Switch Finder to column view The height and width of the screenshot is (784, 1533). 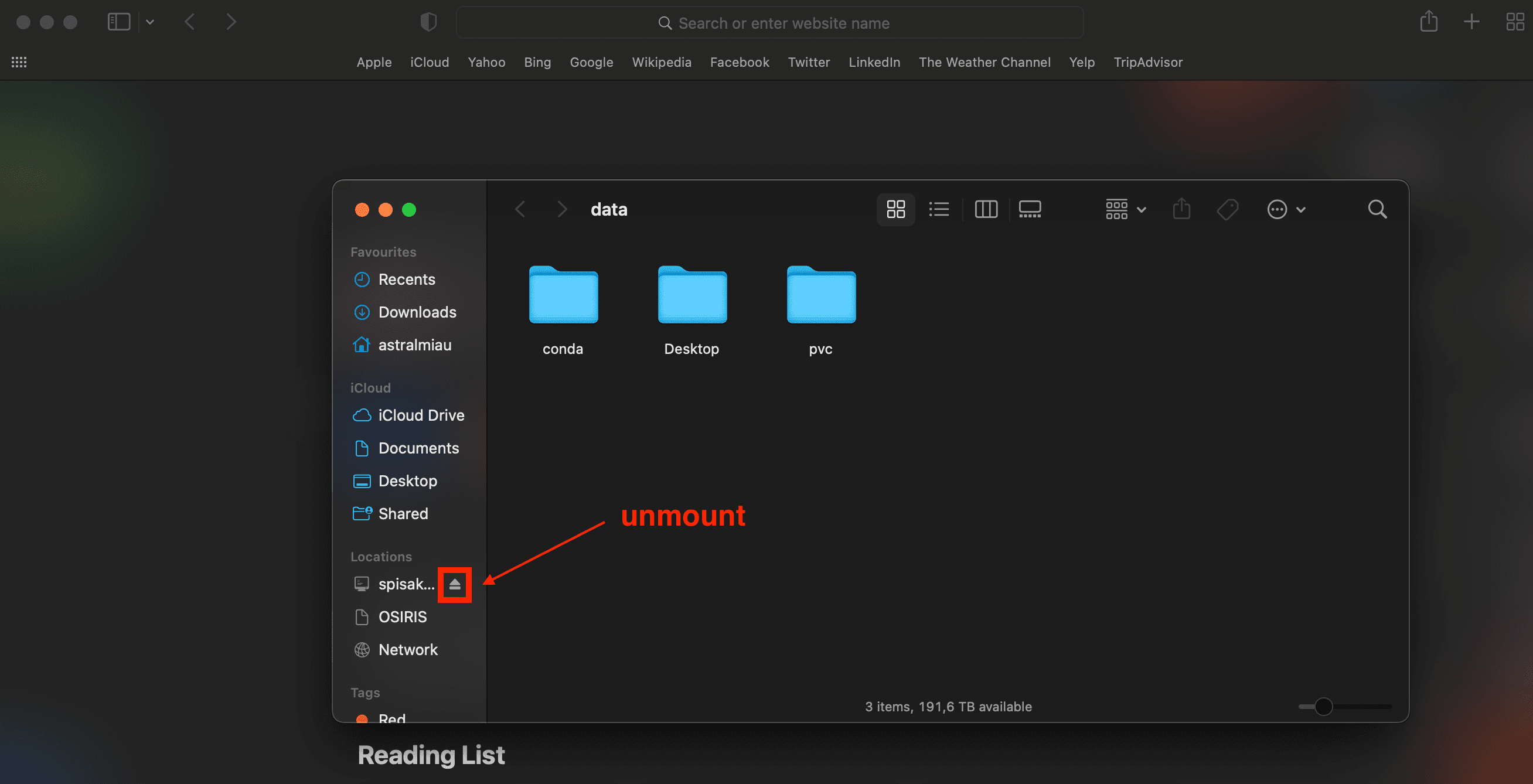pos(986,209)
